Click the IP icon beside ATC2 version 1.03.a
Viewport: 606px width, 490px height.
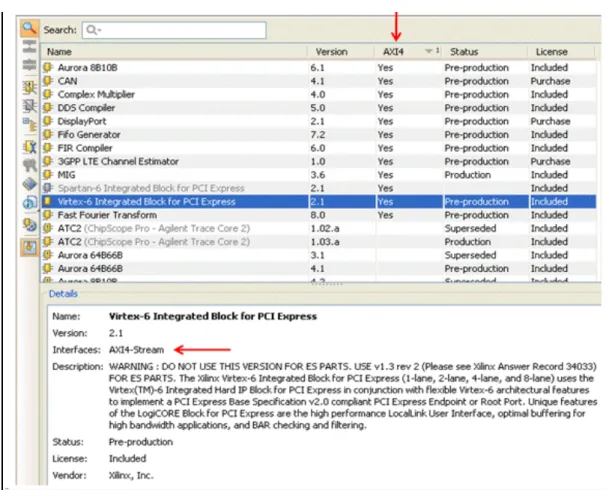pos(48,242)
